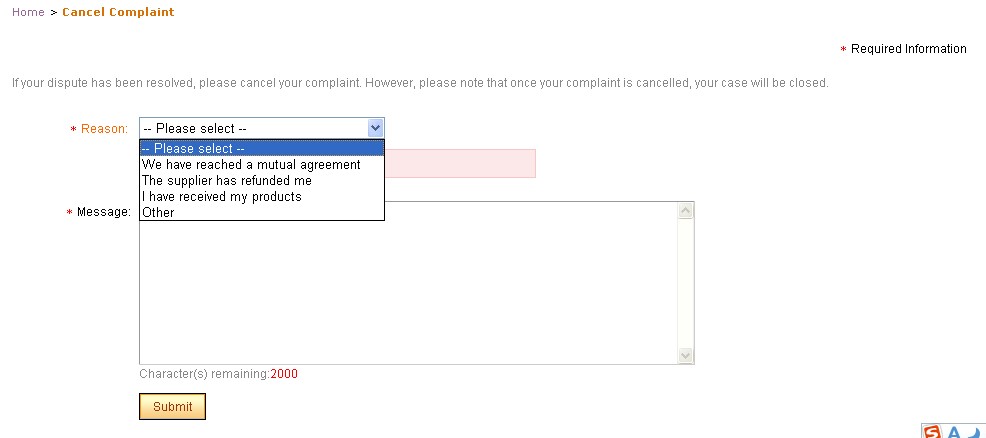Click the Reason field label
Viewport: 986px width, 438px height.
pos(104,129)
